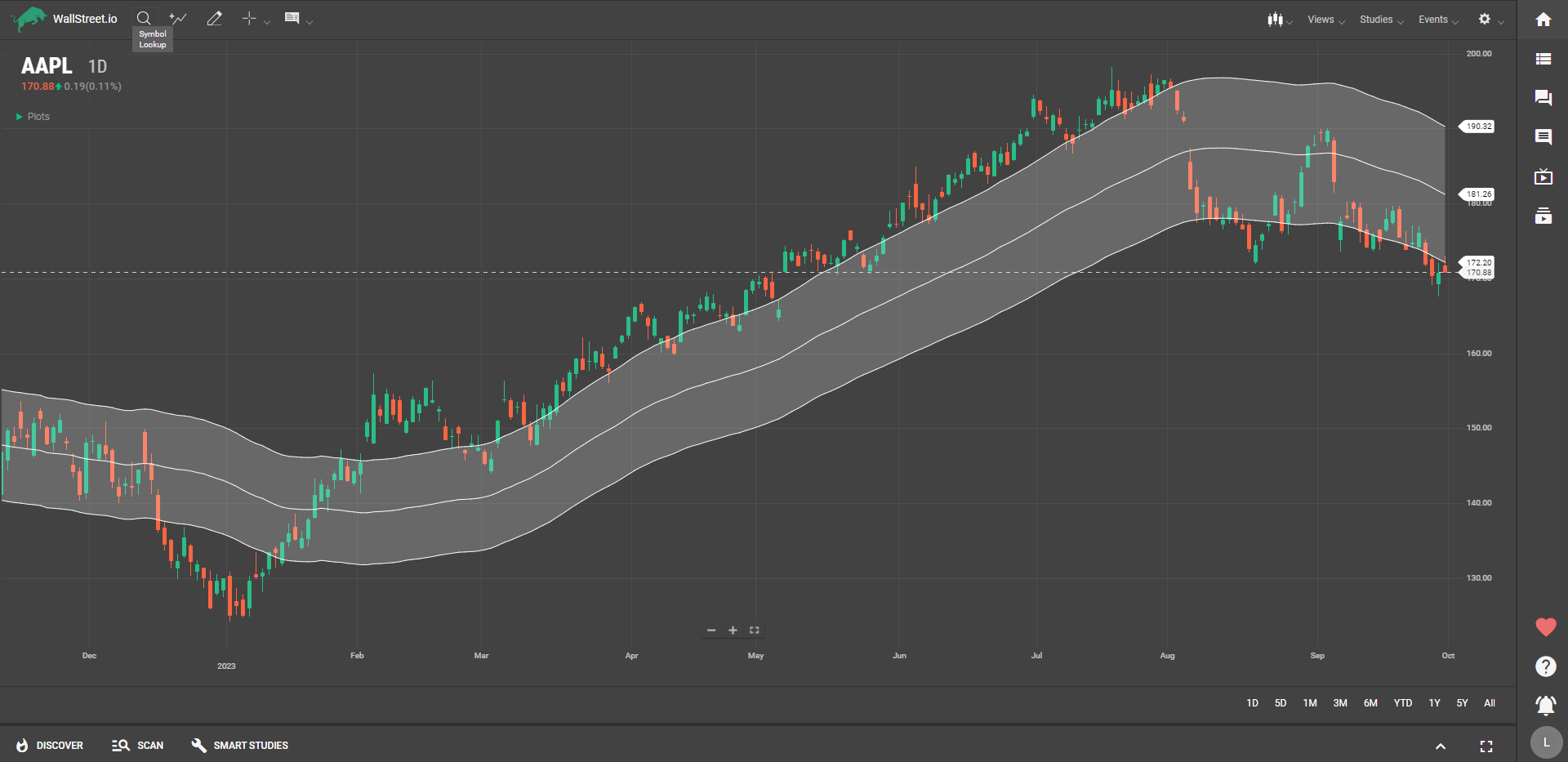Click the 1D interval label beside AAPL
The width and height of the screenshot is (1568, 762).
click(x=97, y=67)
